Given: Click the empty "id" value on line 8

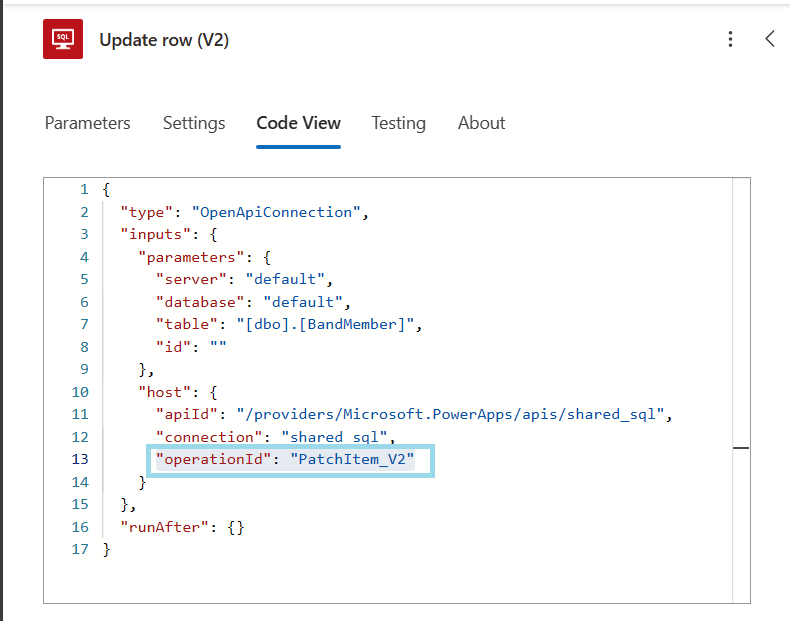Looking at the screenshot, I should [x=218, y=347].
